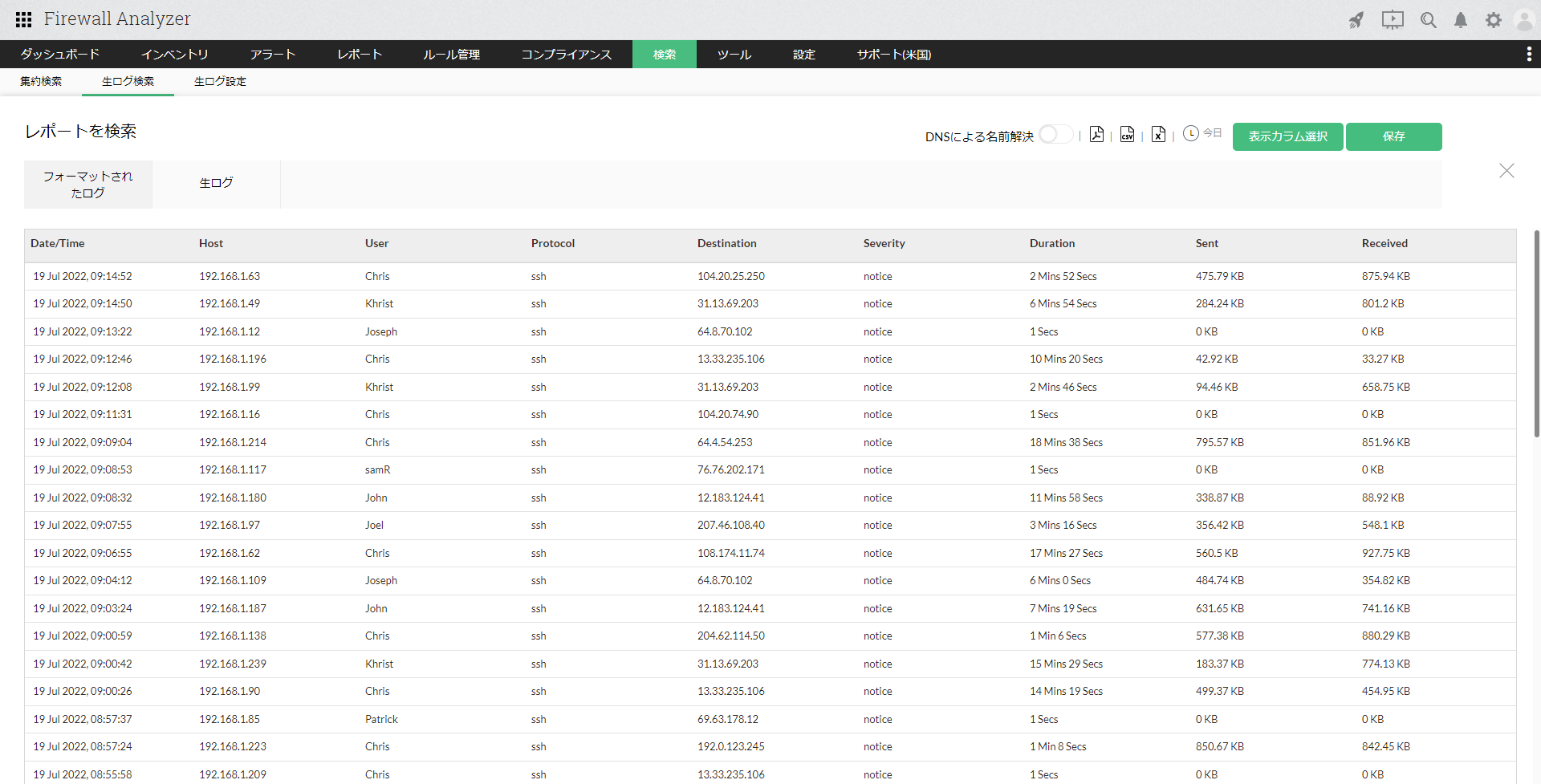Open the 今日 time range selector
The image size is (1541, 784).
(x=1202, y=133)
